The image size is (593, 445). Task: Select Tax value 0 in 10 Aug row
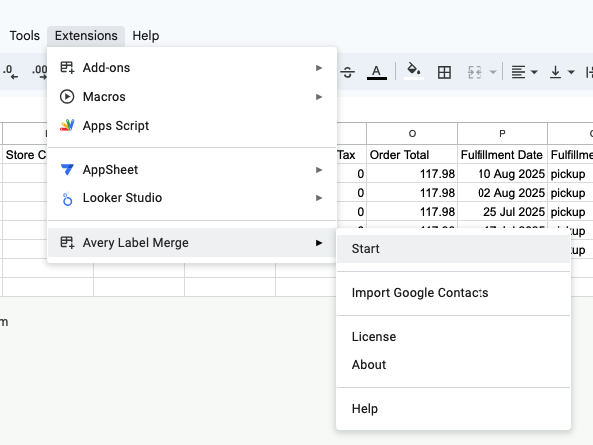[351, 174]
